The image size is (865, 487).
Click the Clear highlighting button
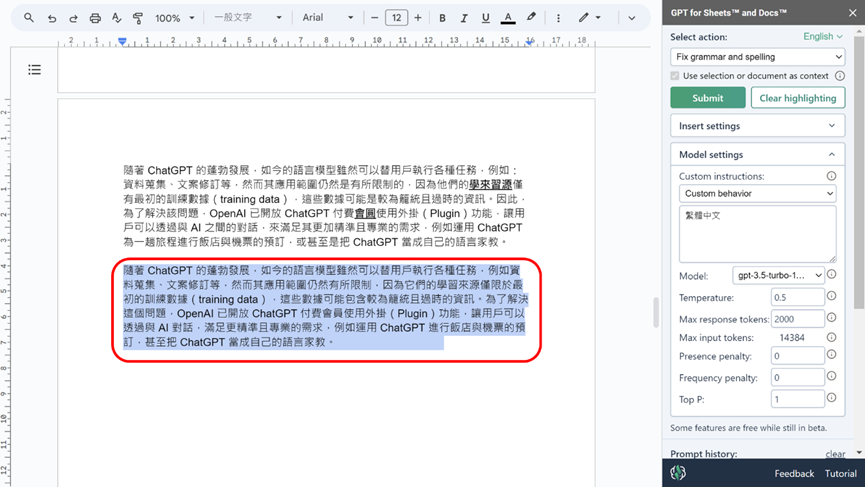(798, 98)
